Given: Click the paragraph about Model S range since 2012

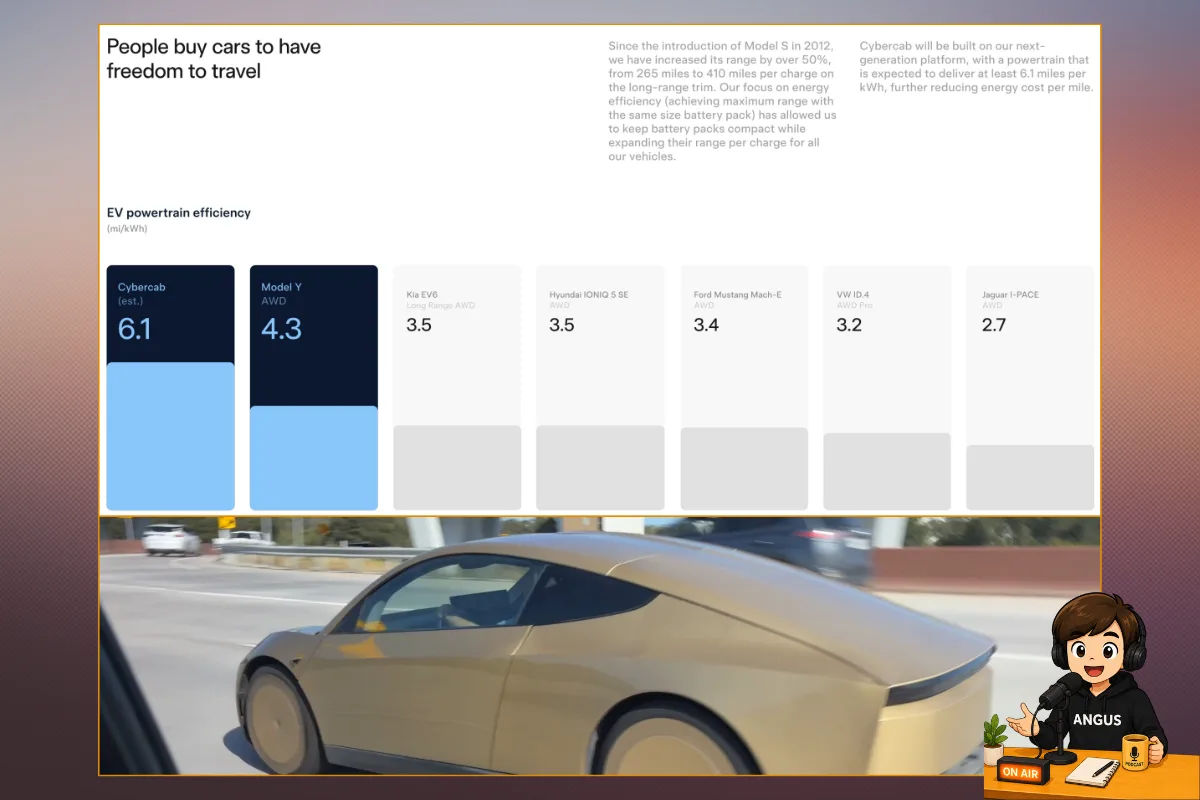Looking at the screenshot, I should point(722,101).
